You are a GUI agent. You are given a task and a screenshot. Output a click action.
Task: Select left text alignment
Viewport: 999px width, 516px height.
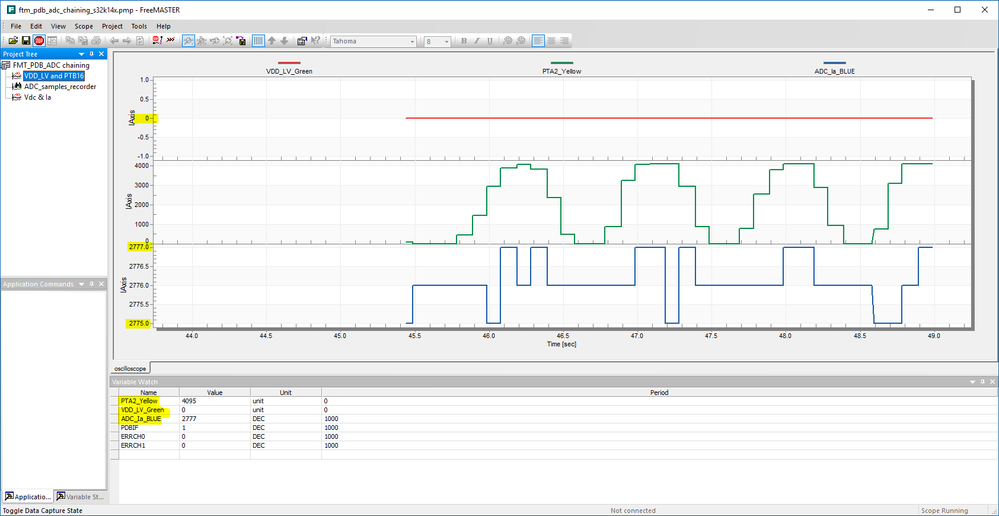538,40
